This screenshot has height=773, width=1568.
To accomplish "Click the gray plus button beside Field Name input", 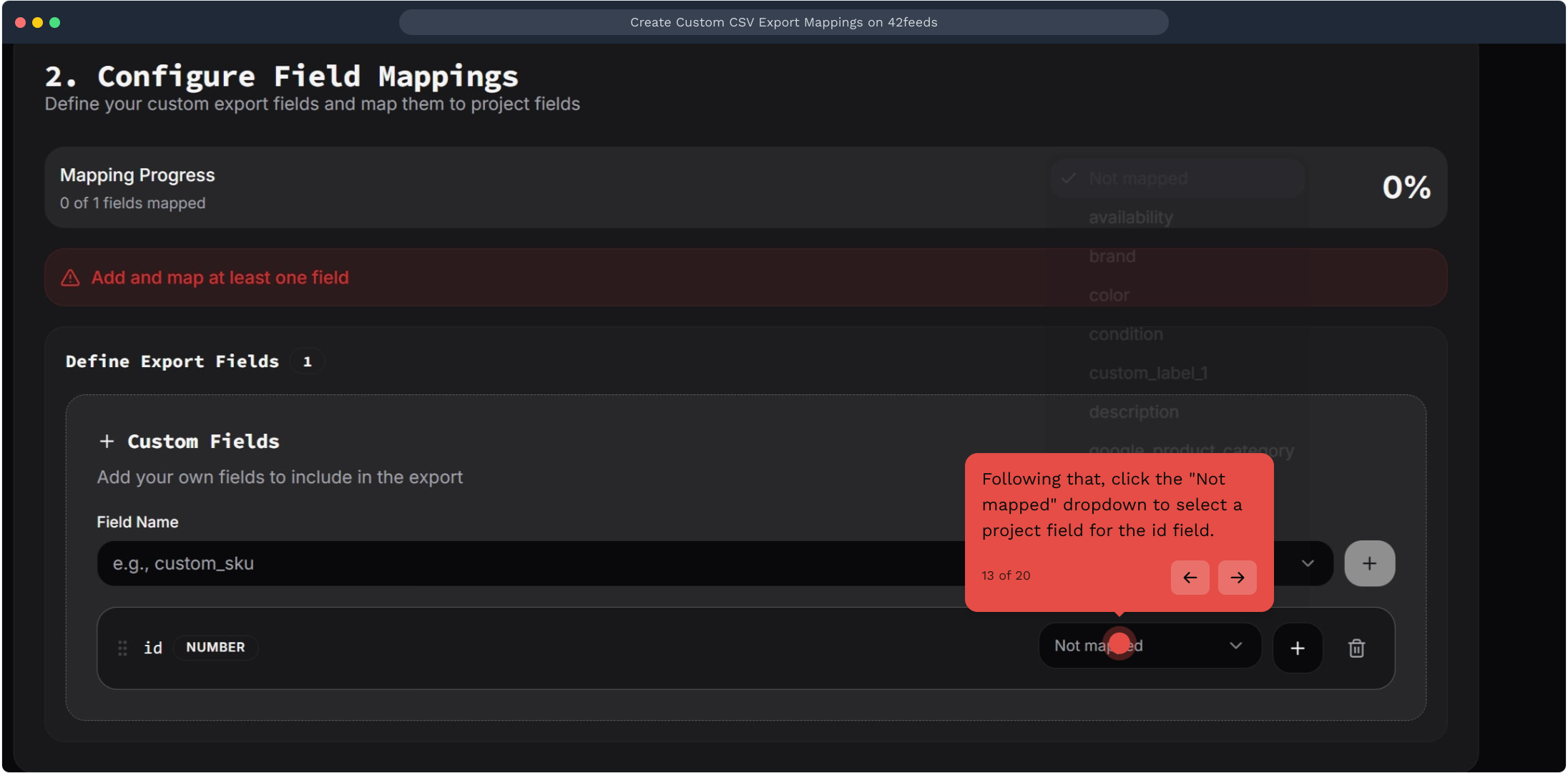I will coord(1369,564).
